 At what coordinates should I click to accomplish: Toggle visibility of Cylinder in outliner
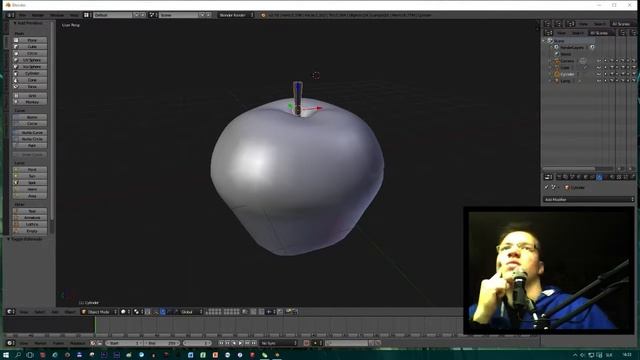(599, 74)
